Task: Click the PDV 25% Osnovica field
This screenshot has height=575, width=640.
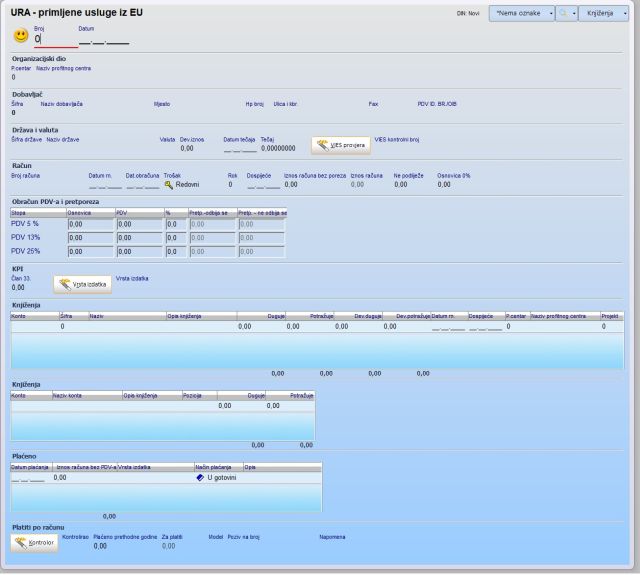Action: click(89, 252)
